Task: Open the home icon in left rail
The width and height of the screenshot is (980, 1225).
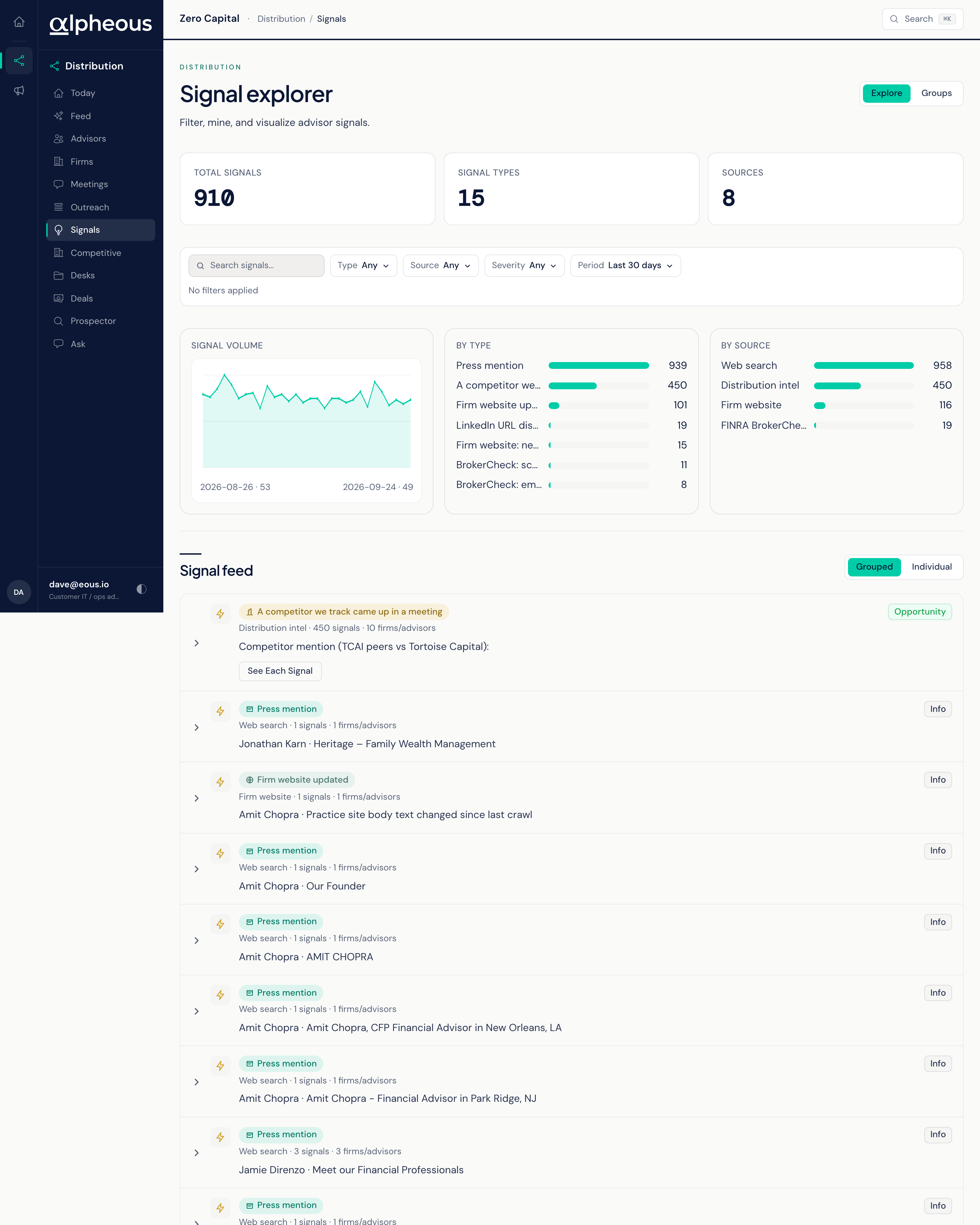Action: [19, 21]
